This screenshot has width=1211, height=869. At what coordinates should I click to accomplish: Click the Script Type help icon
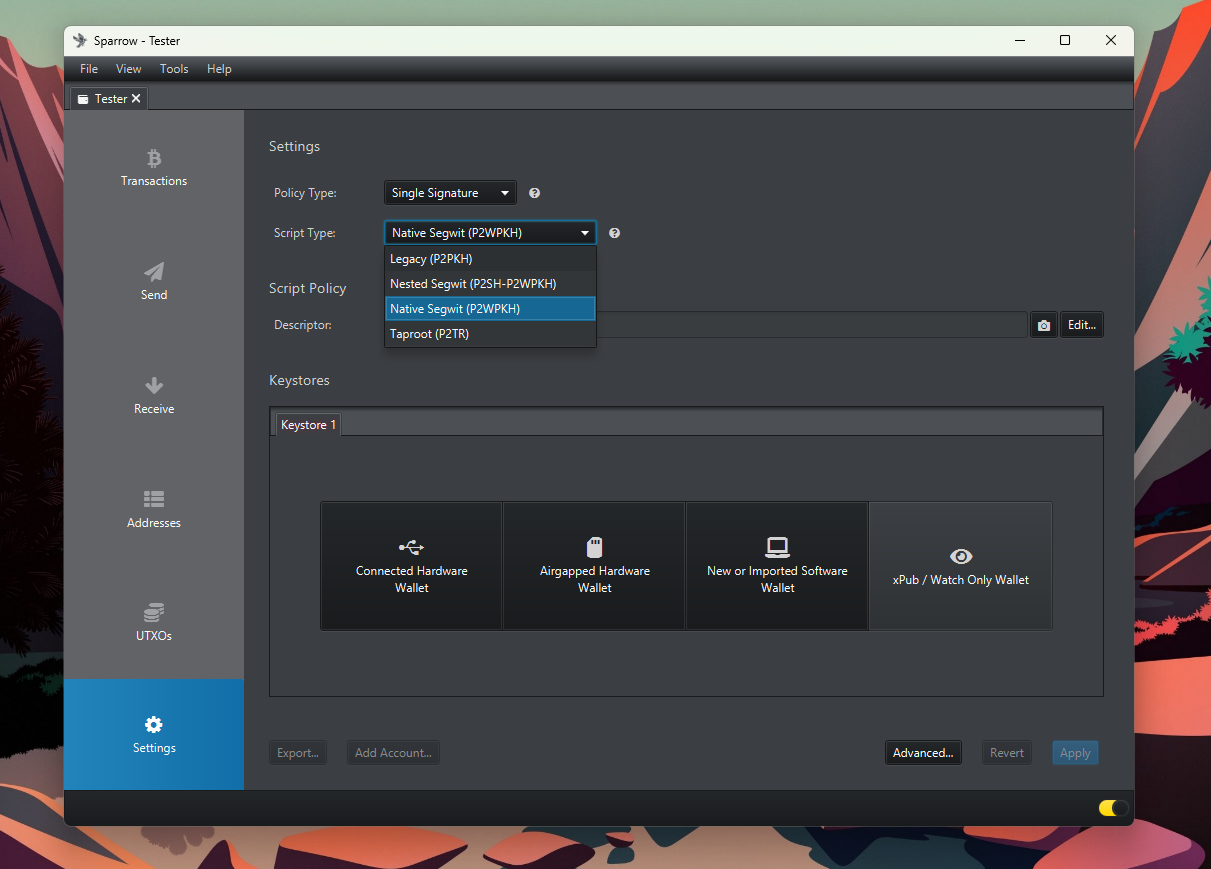(x=615, y=233)
